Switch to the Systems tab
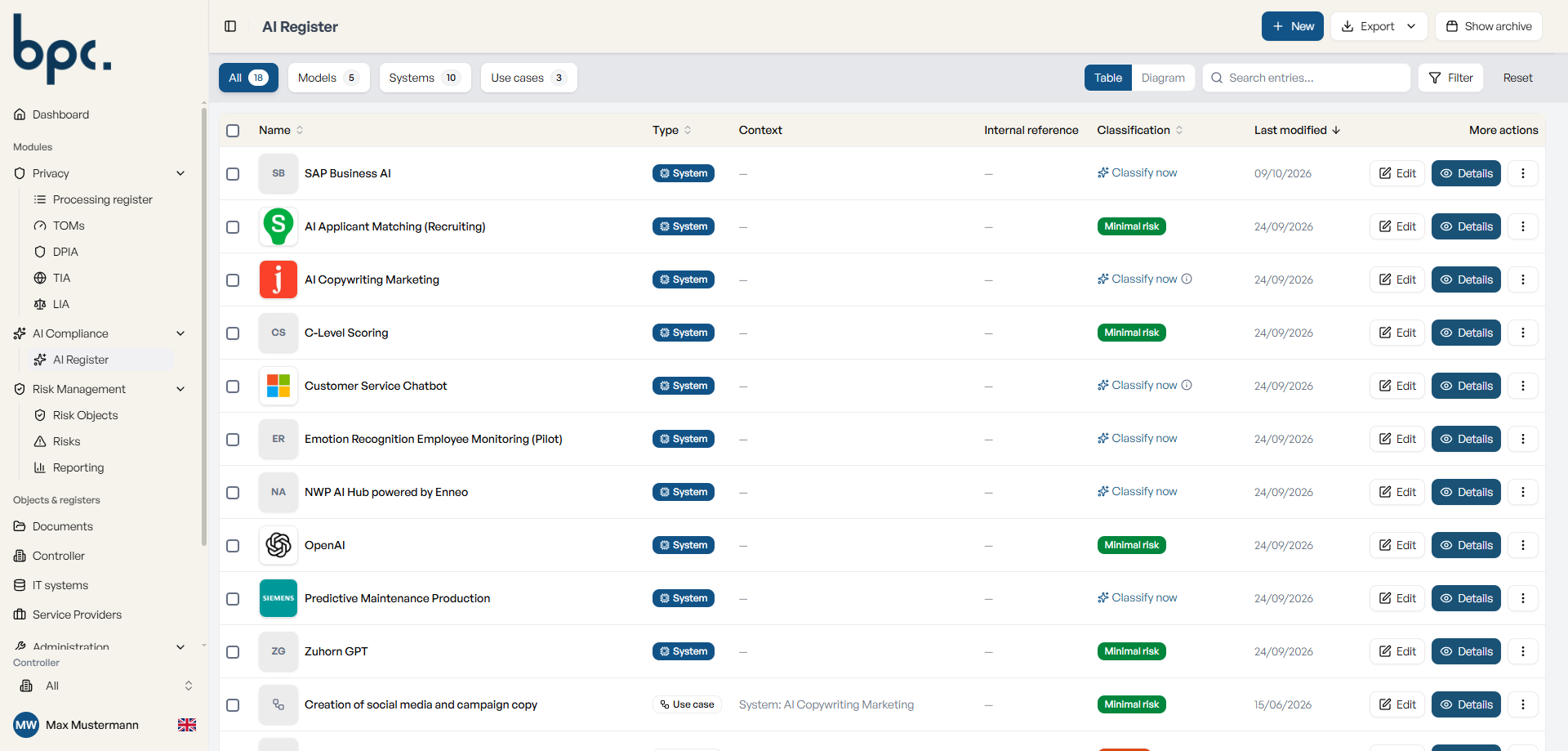1568x751 pixels. [x=425, y=78]
